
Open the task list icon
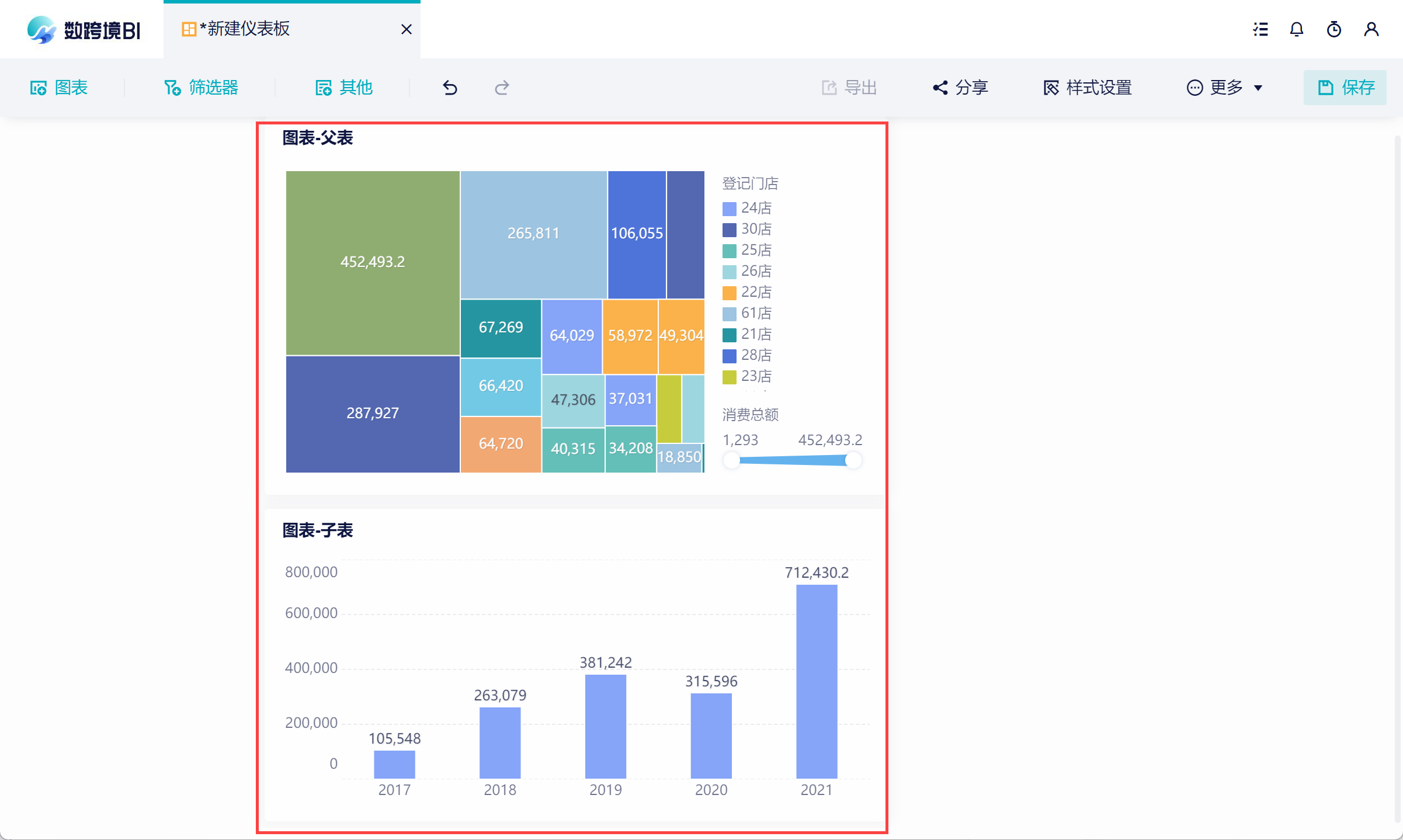pos(1260,29)
